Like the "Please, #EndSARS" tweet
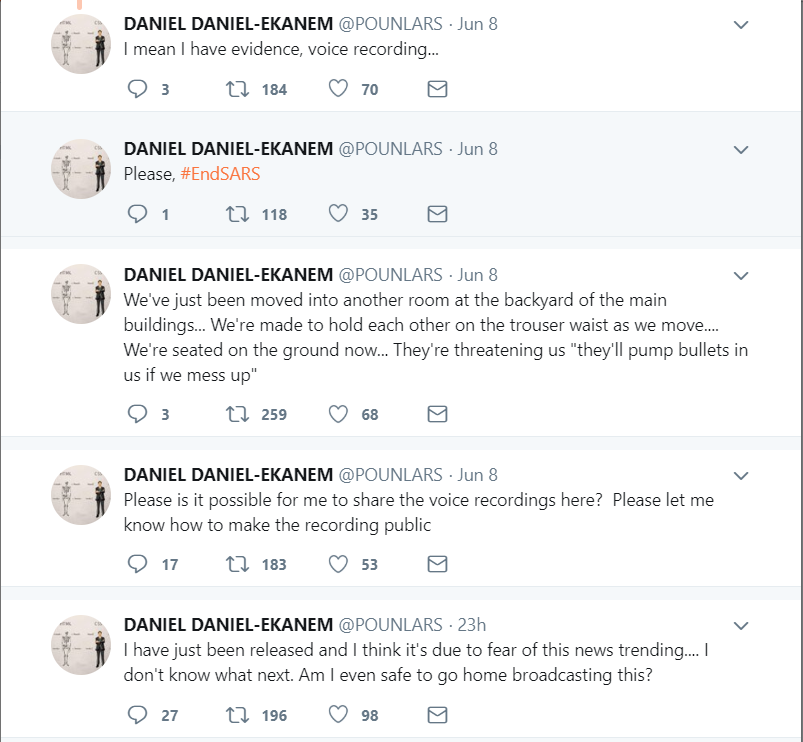 click(x=338, y=214)
